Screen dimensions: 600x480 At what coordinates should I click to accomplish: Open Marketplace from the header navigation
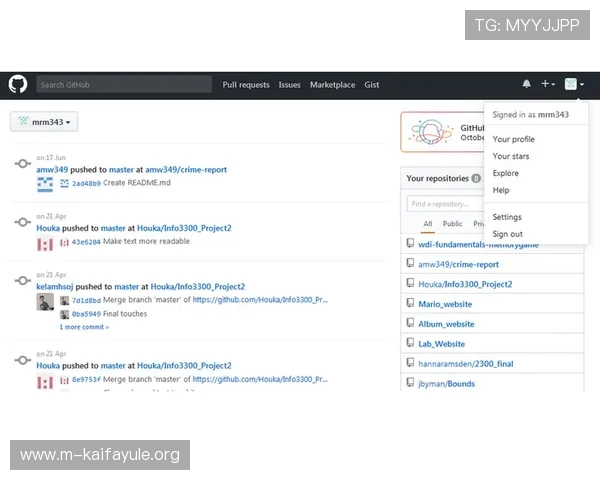tap(332, 85)
